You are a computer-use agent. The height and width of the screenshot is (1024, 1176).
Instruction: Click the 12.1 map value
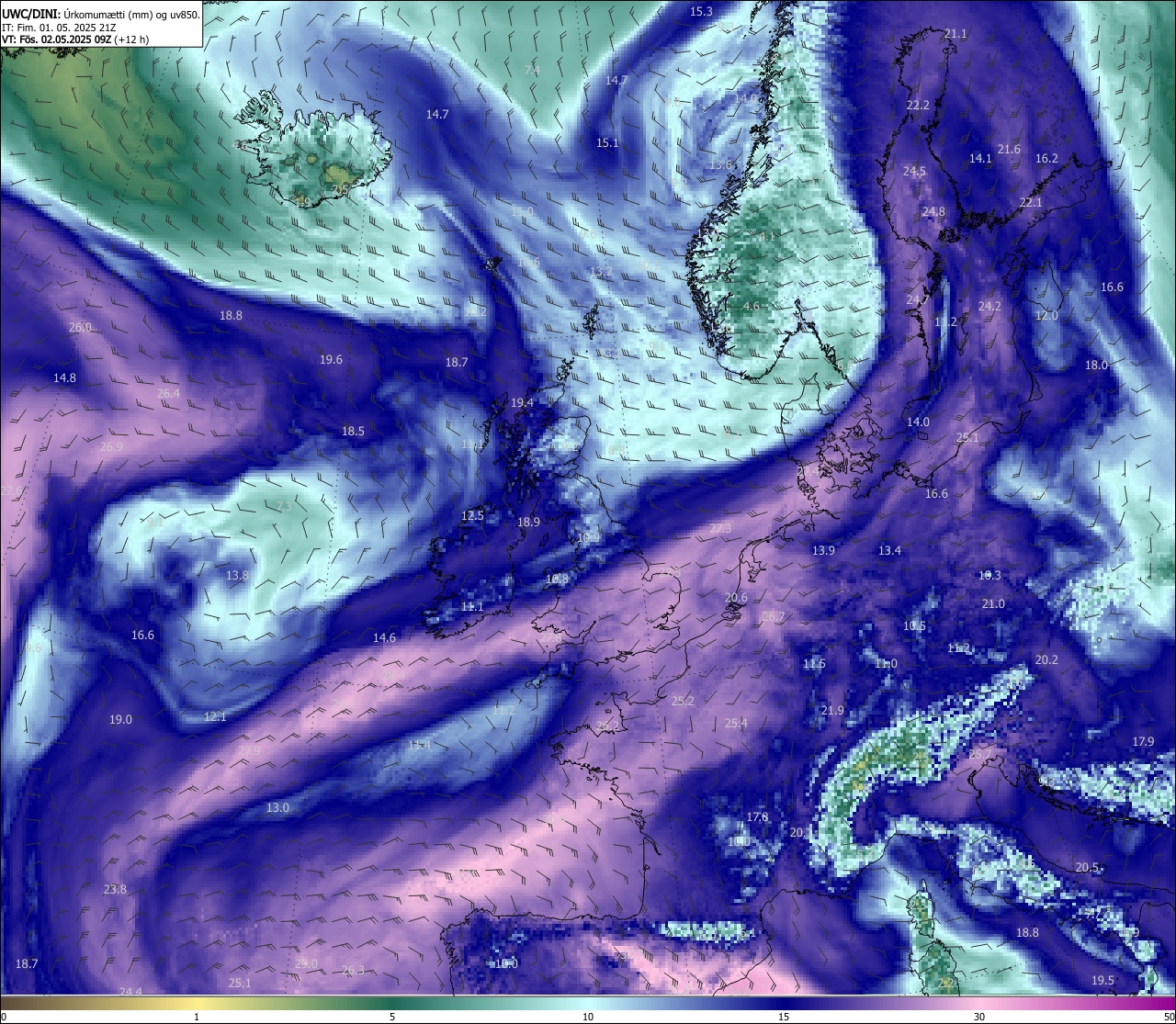[x=215, y=716]
